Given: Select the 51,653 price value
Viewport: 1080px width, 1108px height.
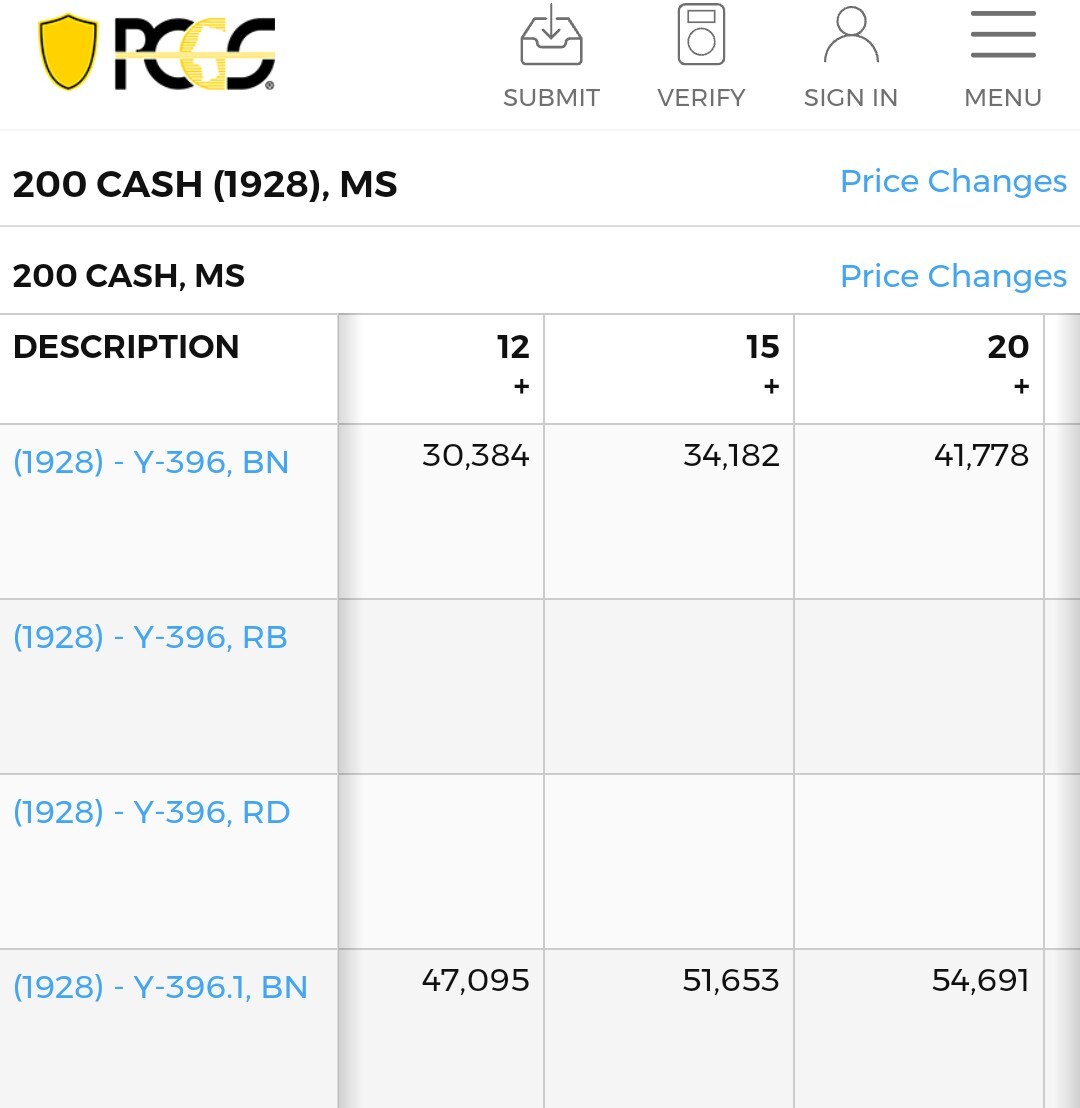Looking at the screenshot, I should pyautogui.click(x=731, y=981).
